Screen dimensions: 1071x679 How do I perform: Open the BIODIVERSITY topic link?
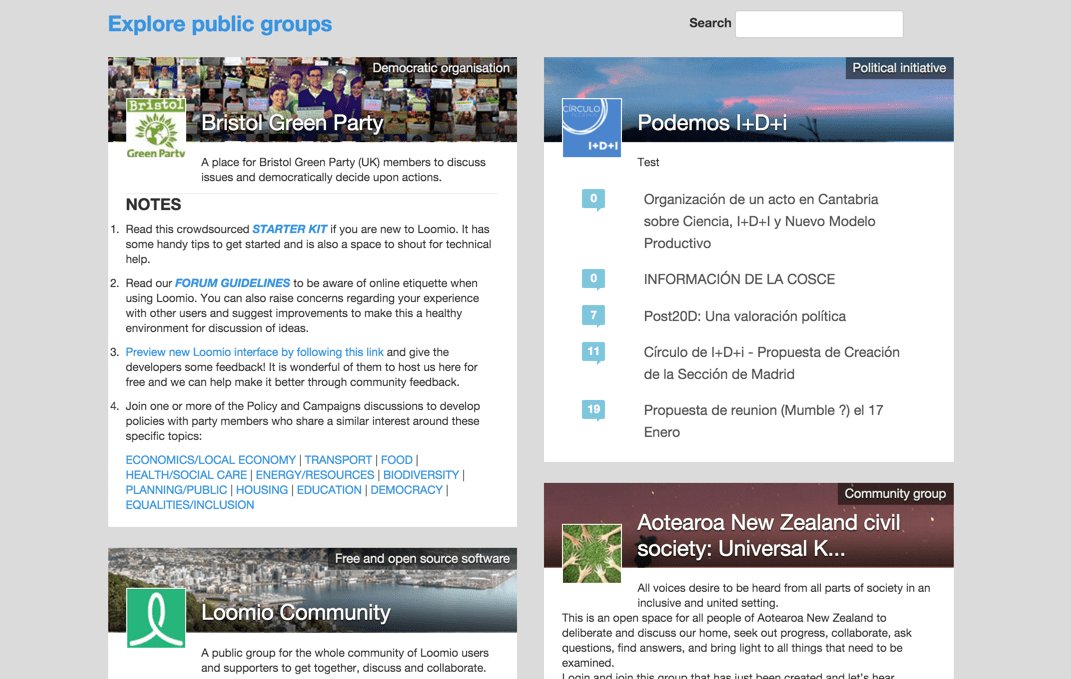click(x=421, y=475)
